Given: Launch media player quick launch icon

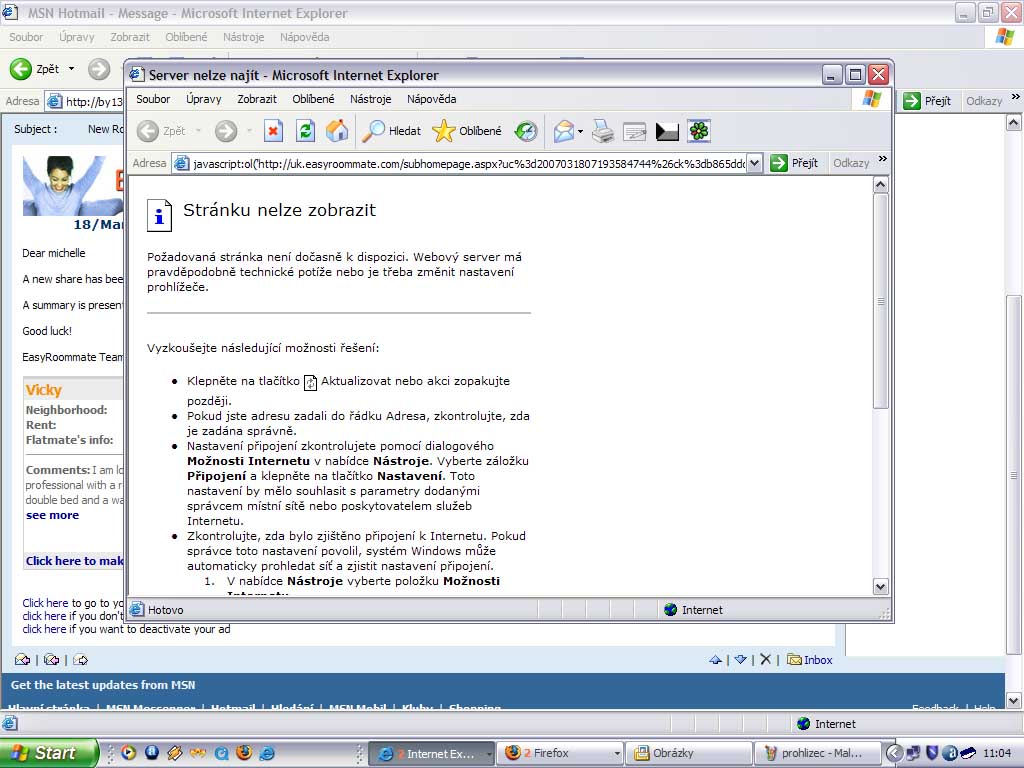Looking at the screenshot, I should 129,753.
